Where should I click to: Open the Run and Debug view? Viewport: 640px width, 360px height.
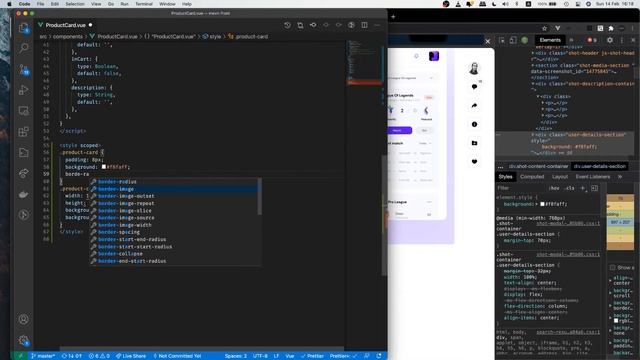pos(24,90)
